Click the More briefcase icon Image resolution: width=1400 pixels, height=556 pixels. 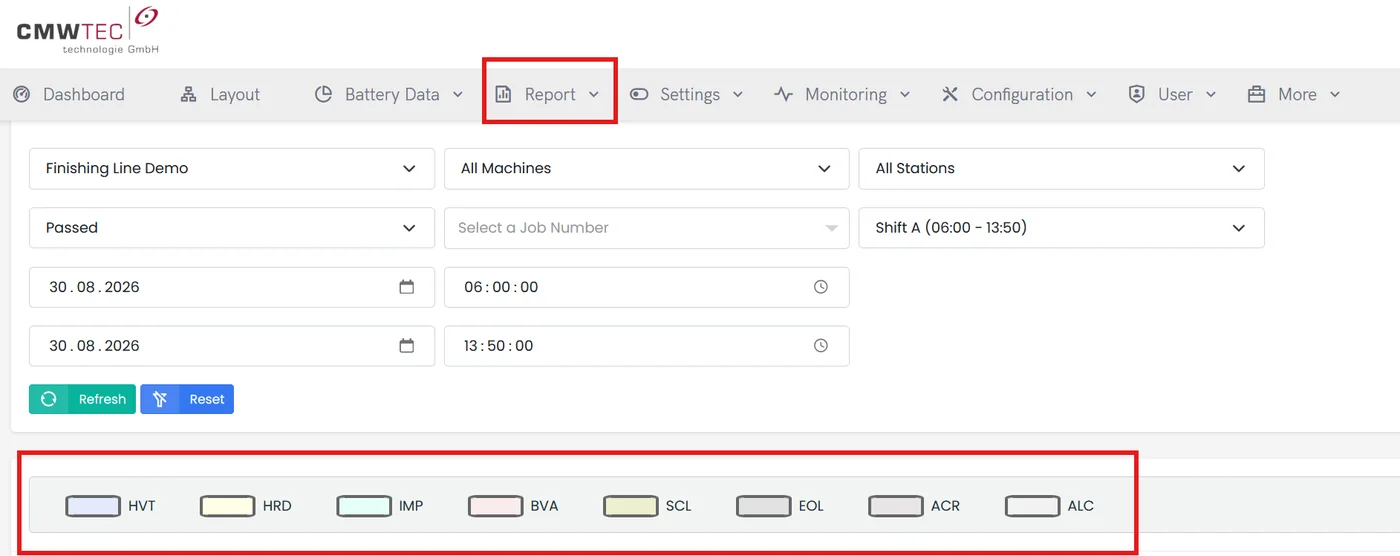point(1256,94)
